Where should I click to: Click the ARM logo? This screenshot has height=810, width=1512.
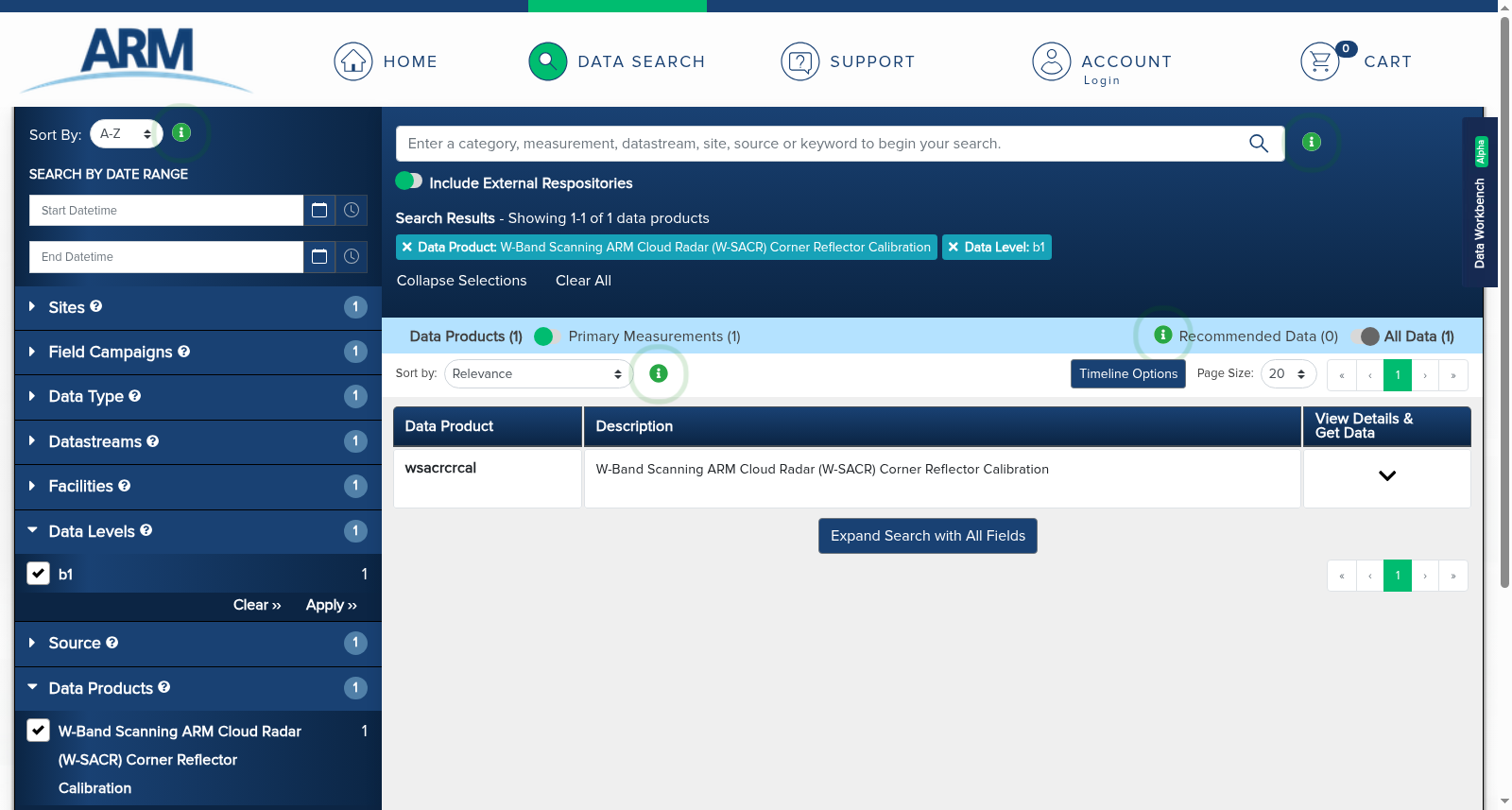tap(137, 59)
